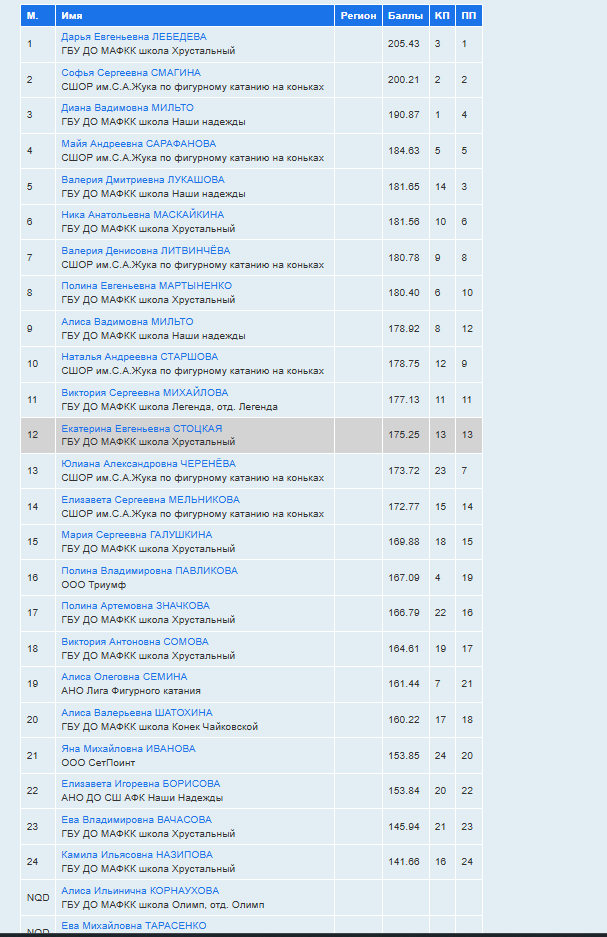Select the score 181.65

pos(404,187)
